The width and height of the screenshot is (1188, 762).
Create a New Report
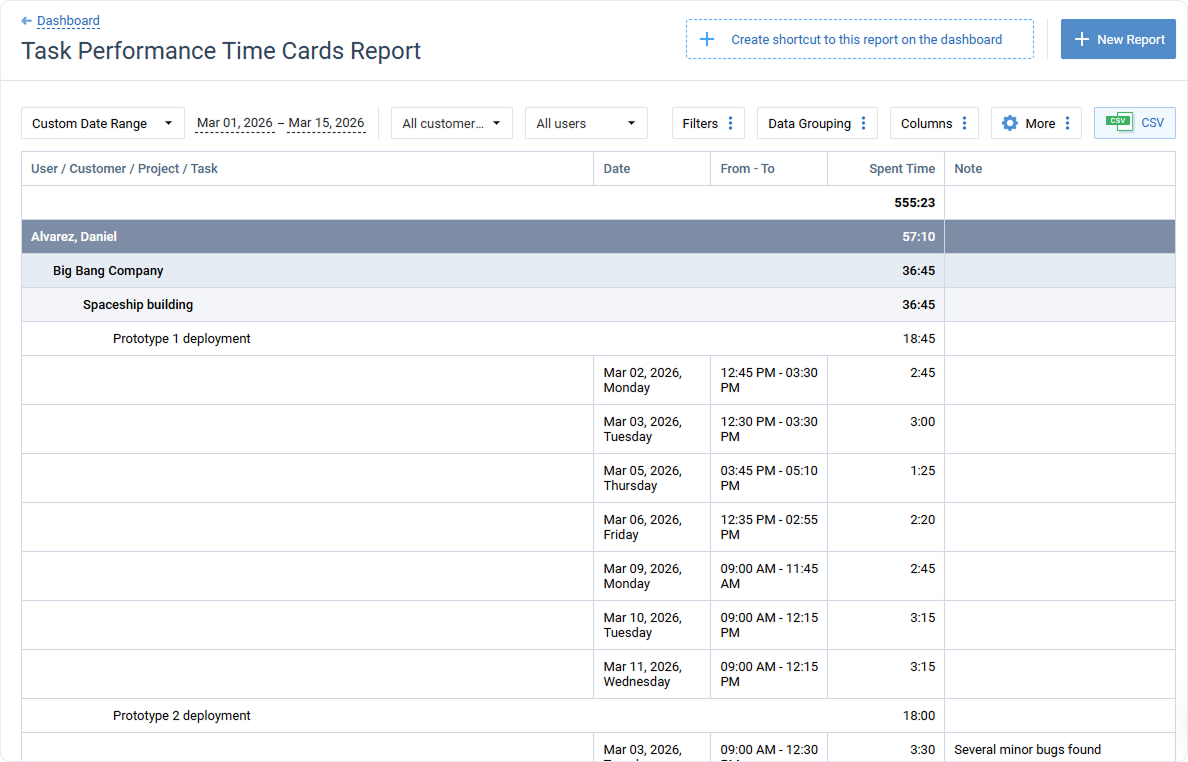pos(1118,38)
